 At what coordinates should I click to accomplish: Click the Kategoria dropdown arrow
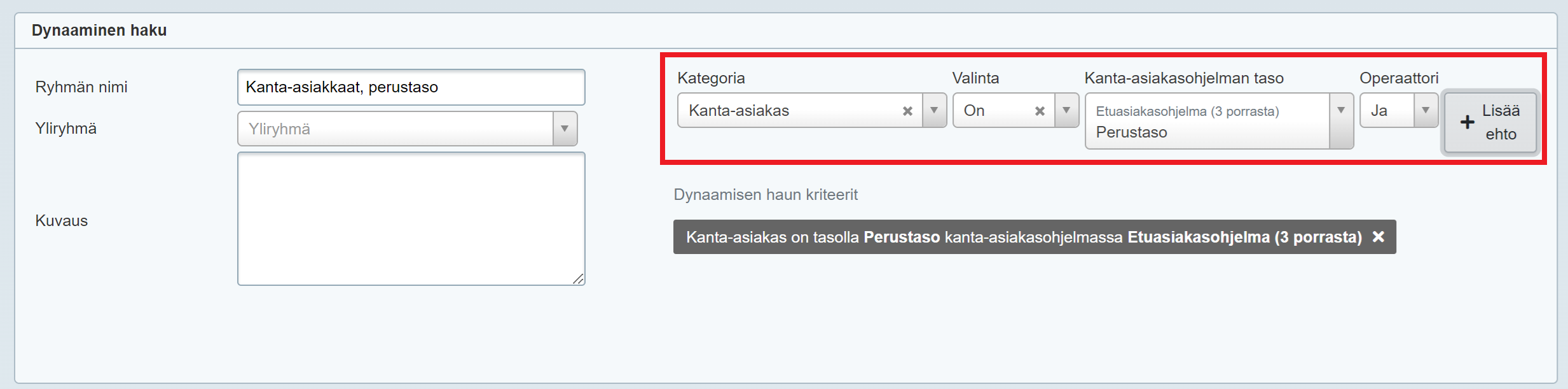coord(934,111)
